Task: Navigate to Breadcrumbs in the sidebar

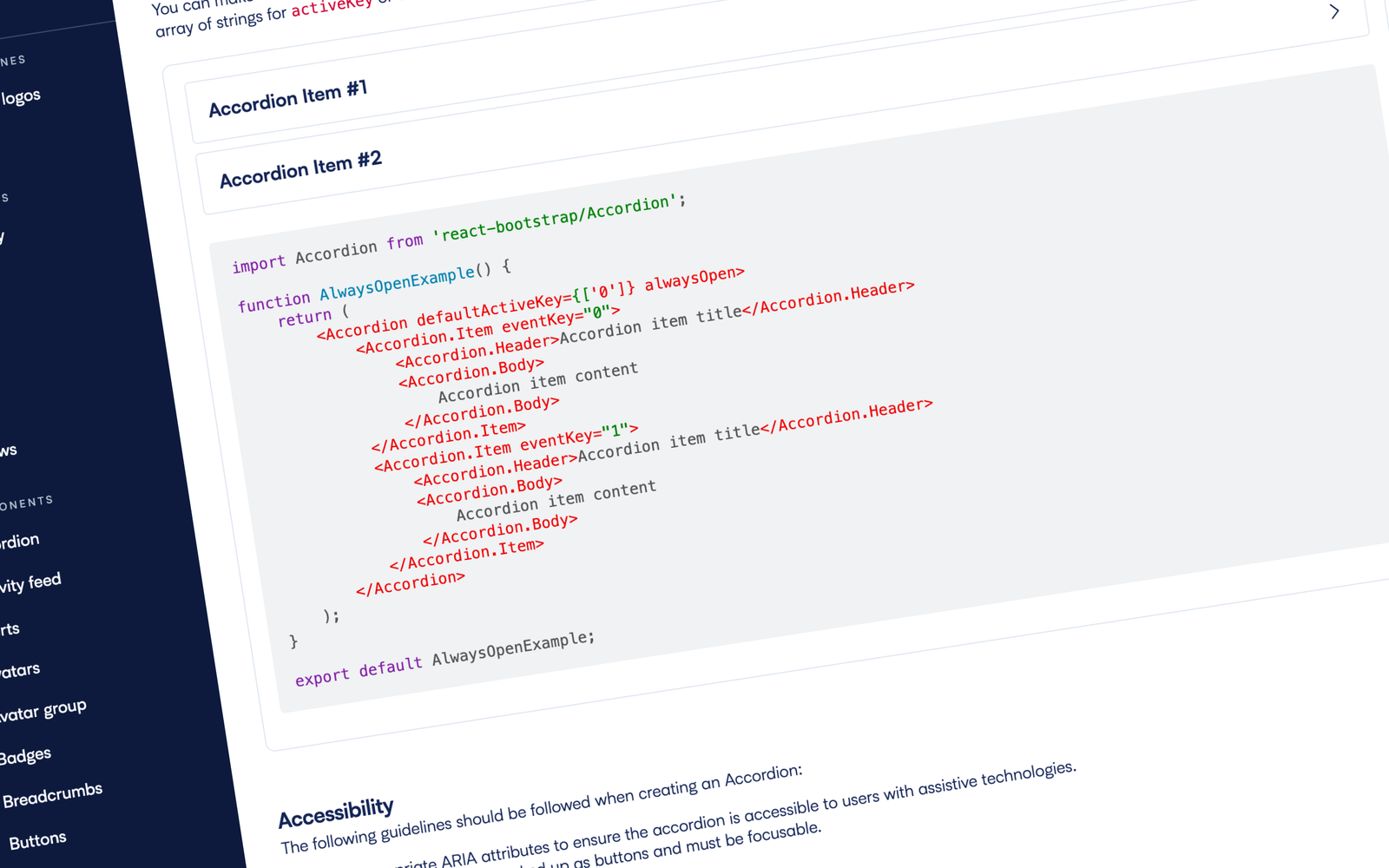Action: (x=52, y=795)
